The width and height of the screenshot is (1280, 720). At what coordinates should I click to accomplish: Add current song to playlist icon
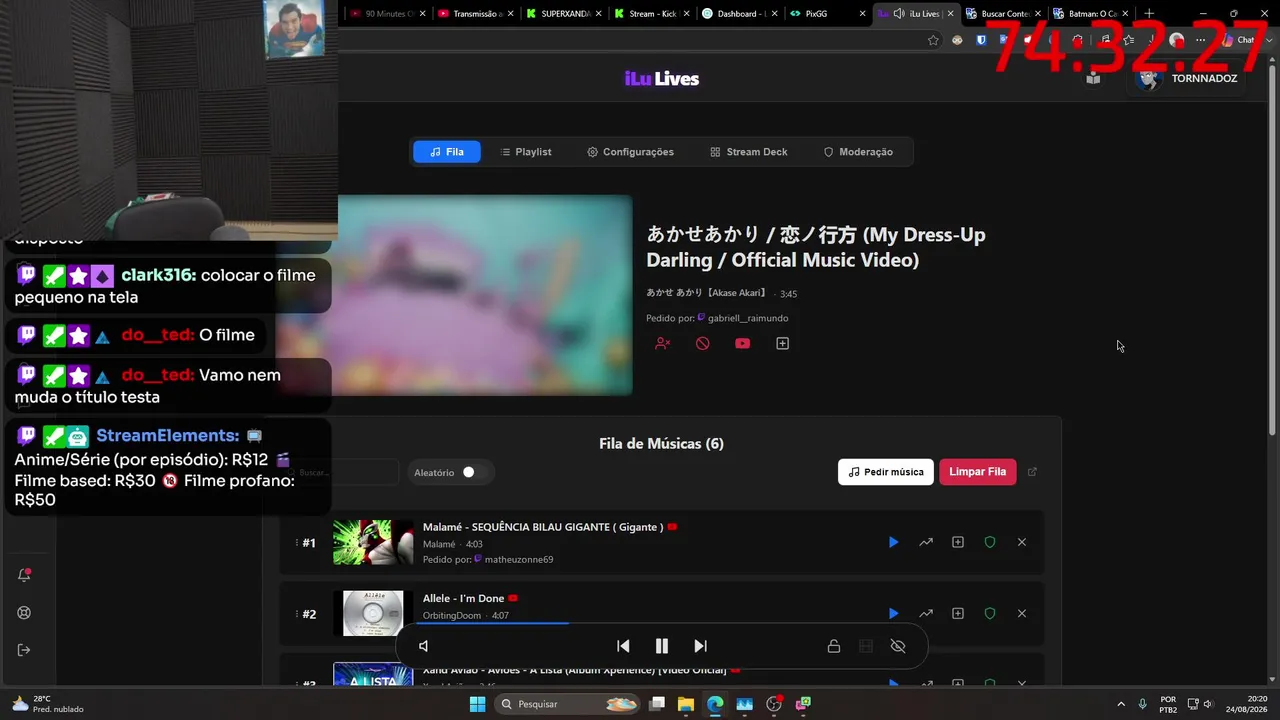coord(783,343)
